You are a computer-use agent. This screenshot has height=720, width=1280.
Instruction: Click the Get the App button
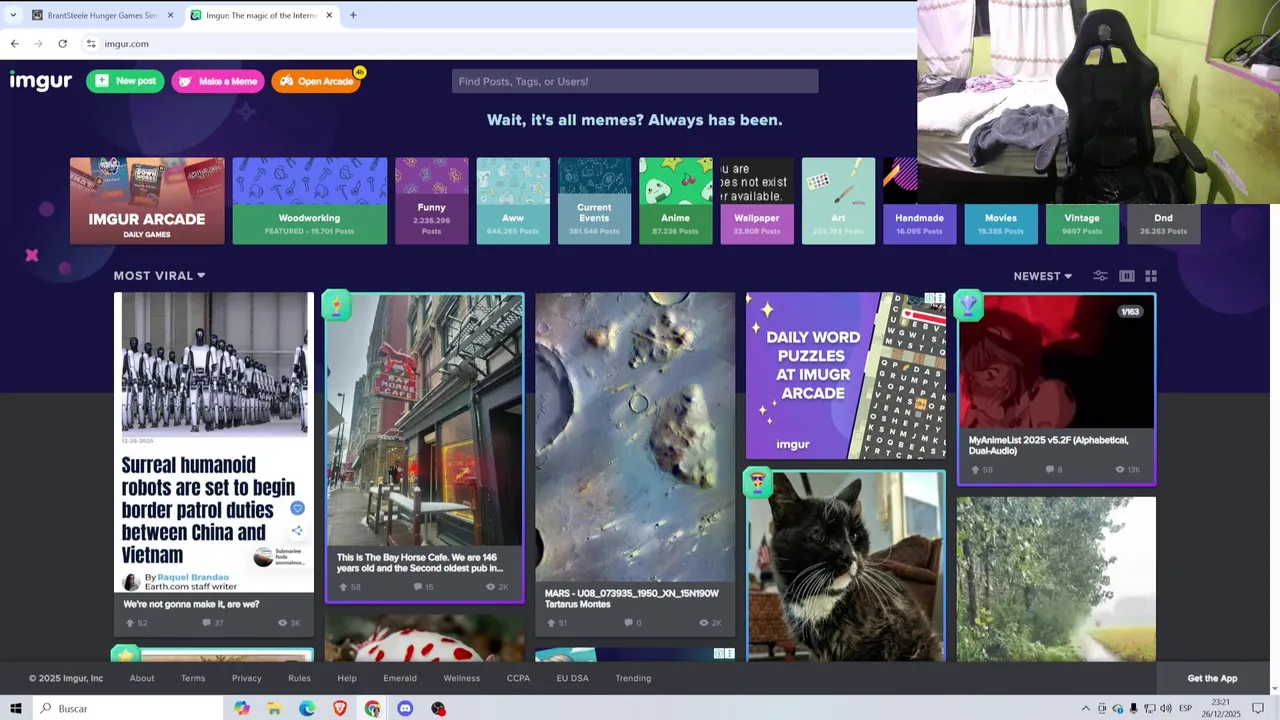(x=1212, y=678)
